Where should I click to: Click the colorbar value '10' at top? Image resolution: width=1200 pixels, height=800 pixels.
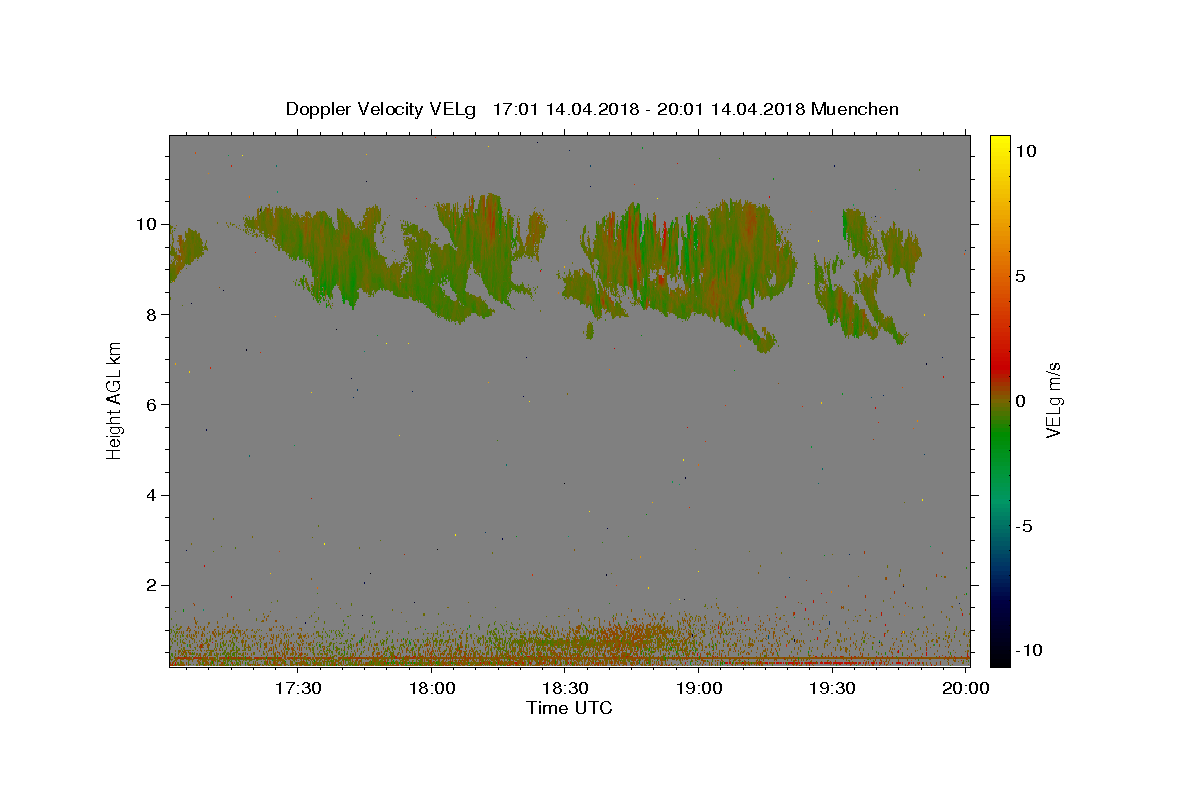pyautogui.click(x=1026, y=151)
